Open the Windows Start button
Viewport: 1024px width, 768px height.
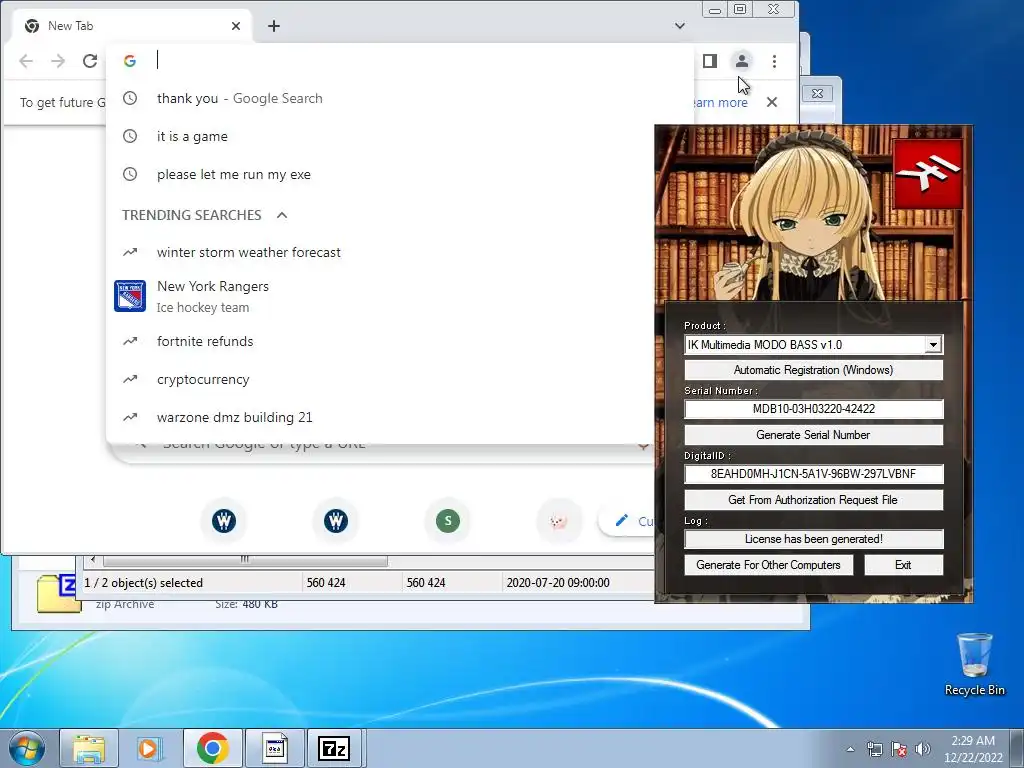[26, 748]
